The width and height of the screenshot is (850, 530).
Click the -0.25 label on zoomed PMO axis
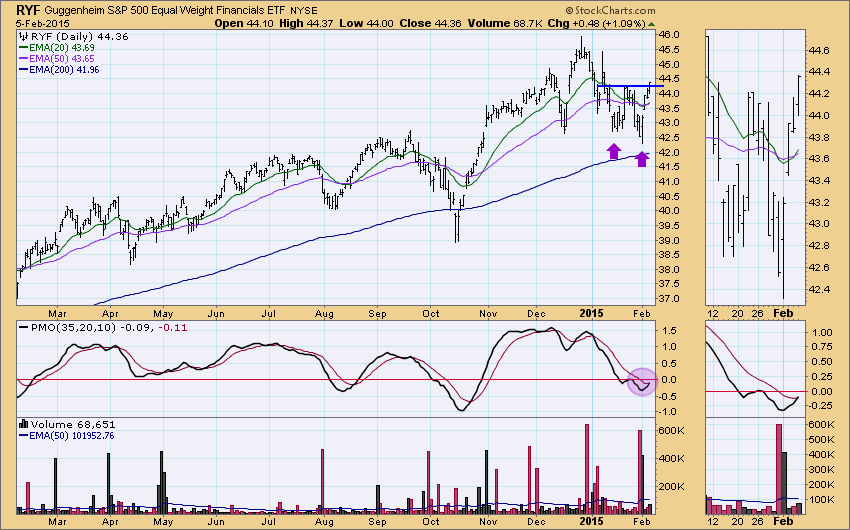[821, 406]
